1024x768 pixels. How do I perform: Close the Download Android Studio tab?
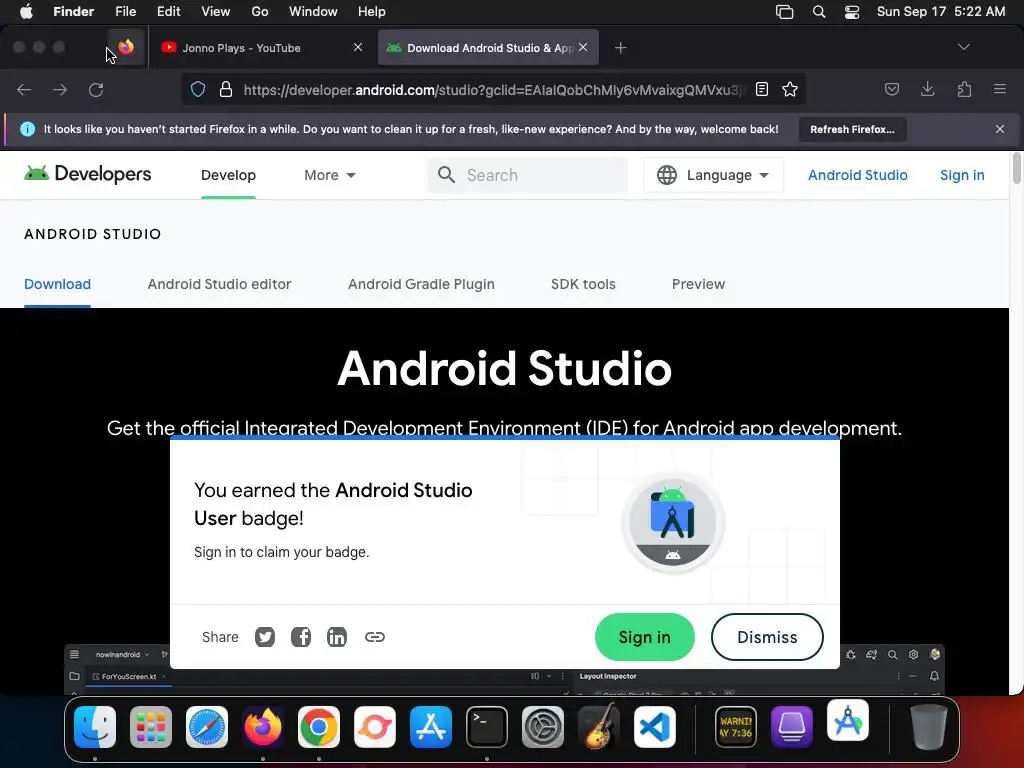583,47
